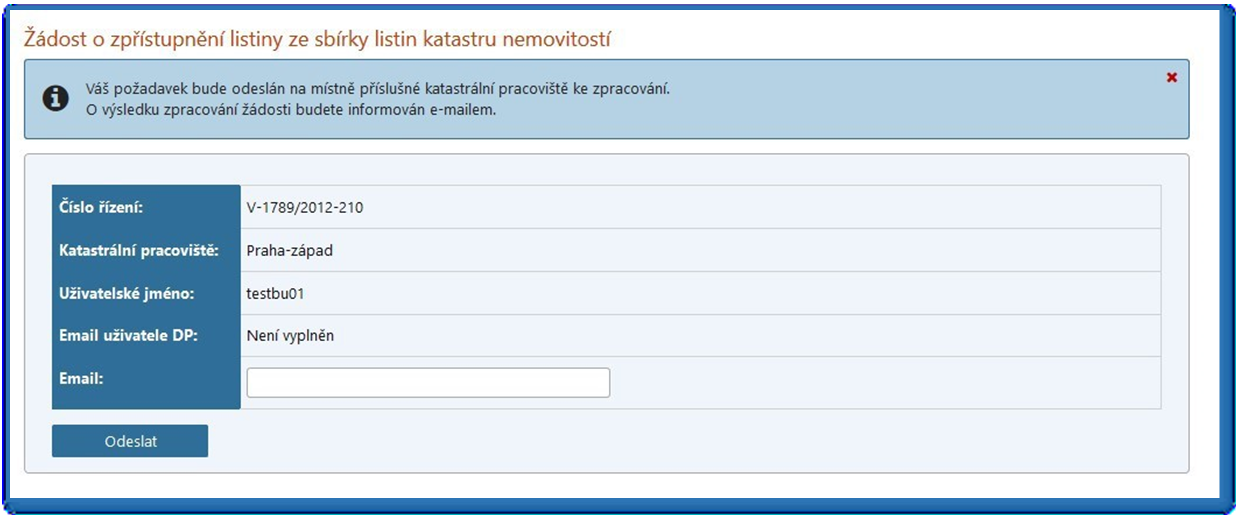This screenshot has width=1236, height=515.
Task: Click the message line 'Váš požadavek bude odeslán'
Action: click(x=377, y=88)
